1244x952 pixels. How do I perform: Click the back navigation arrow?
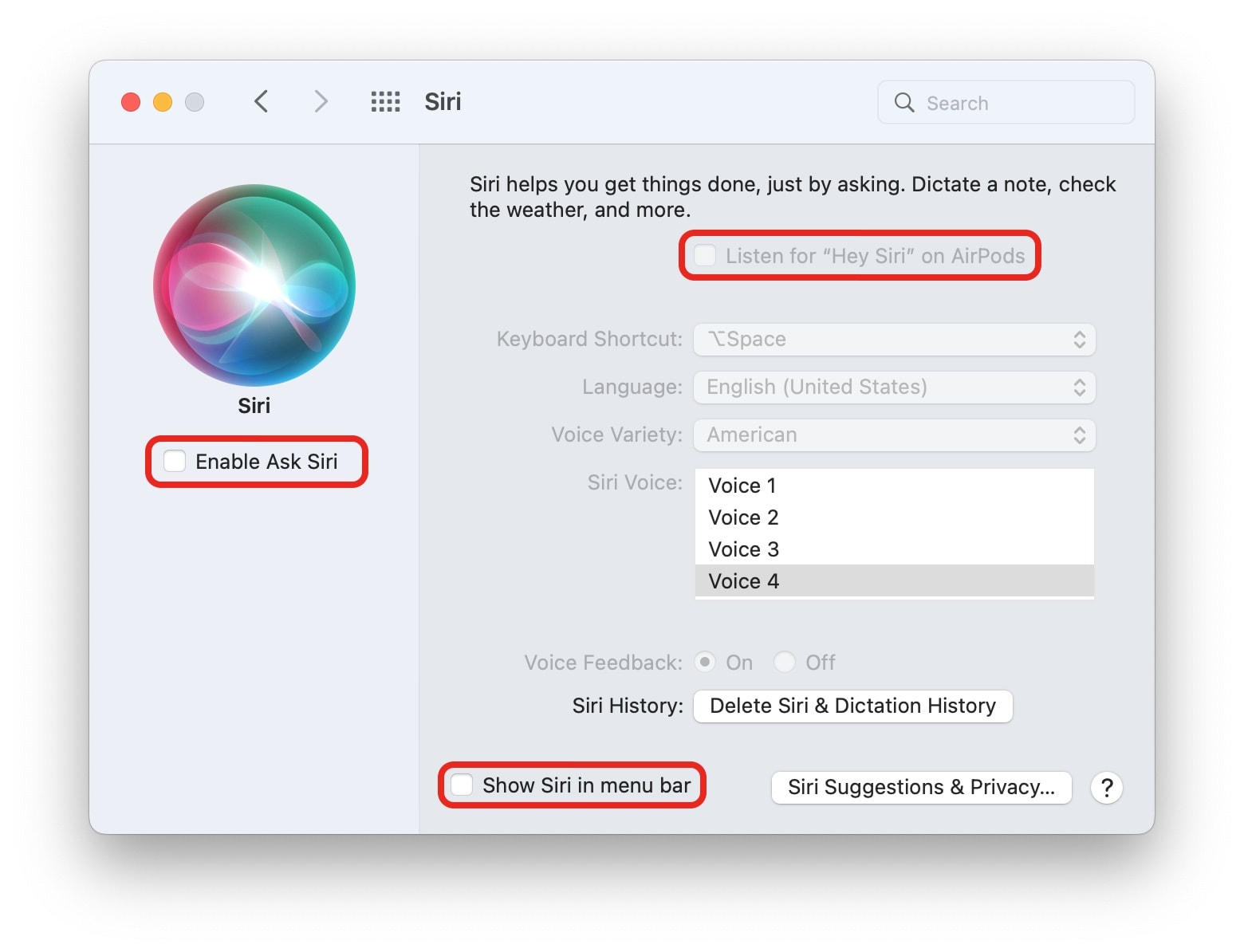[x=261, y=102]
